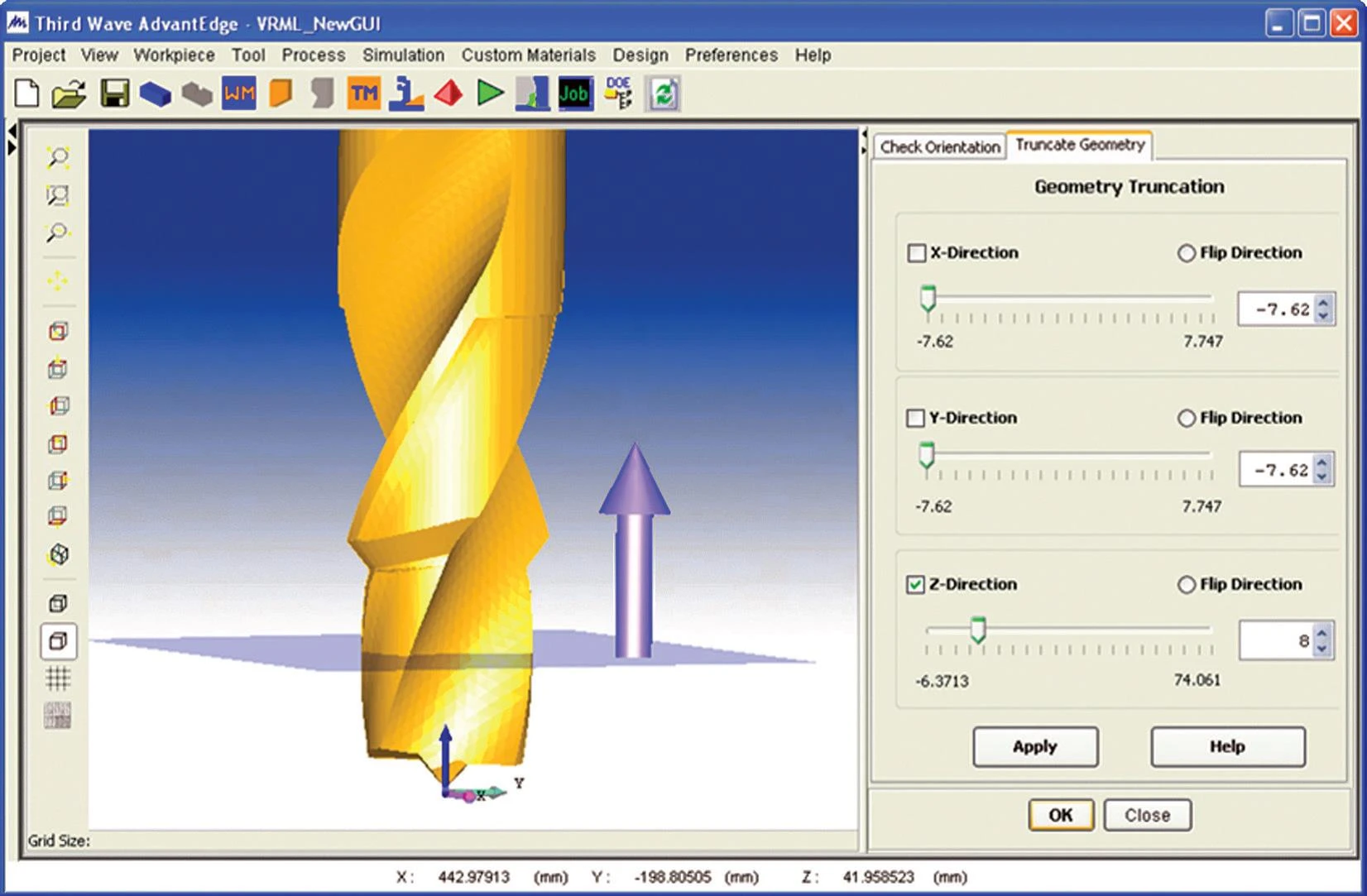This screenshot has width=1367, height=896.
Task: Toggle the grid display icon in sidebar
Action: [x=58, y=679]
